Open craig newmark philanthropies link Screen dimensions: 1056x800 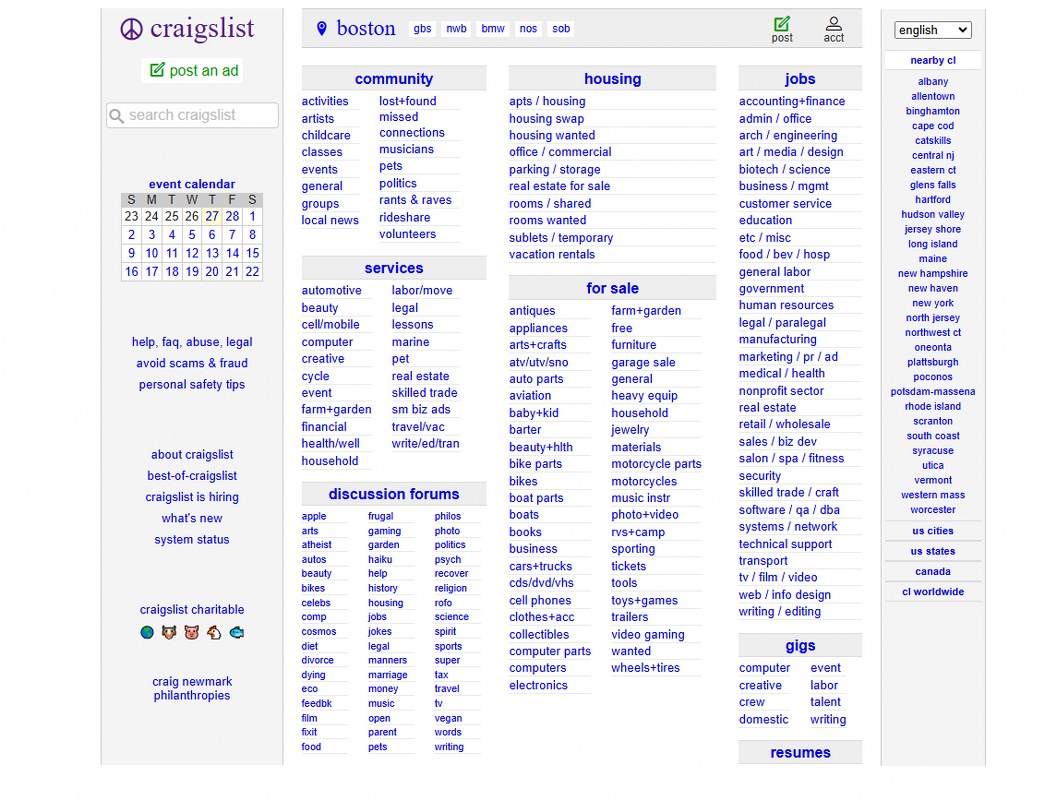click(x=192, y=688)
